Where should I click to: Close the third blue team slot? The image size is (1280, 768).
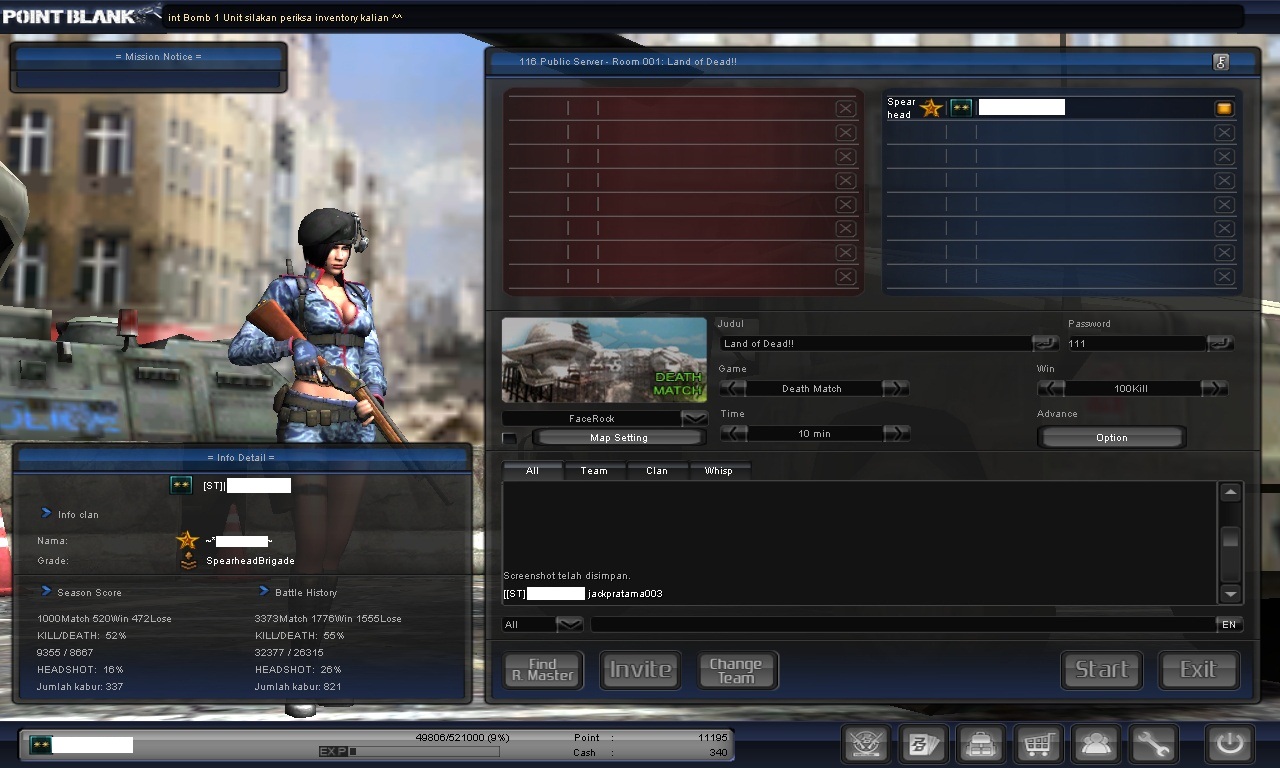1224,156
